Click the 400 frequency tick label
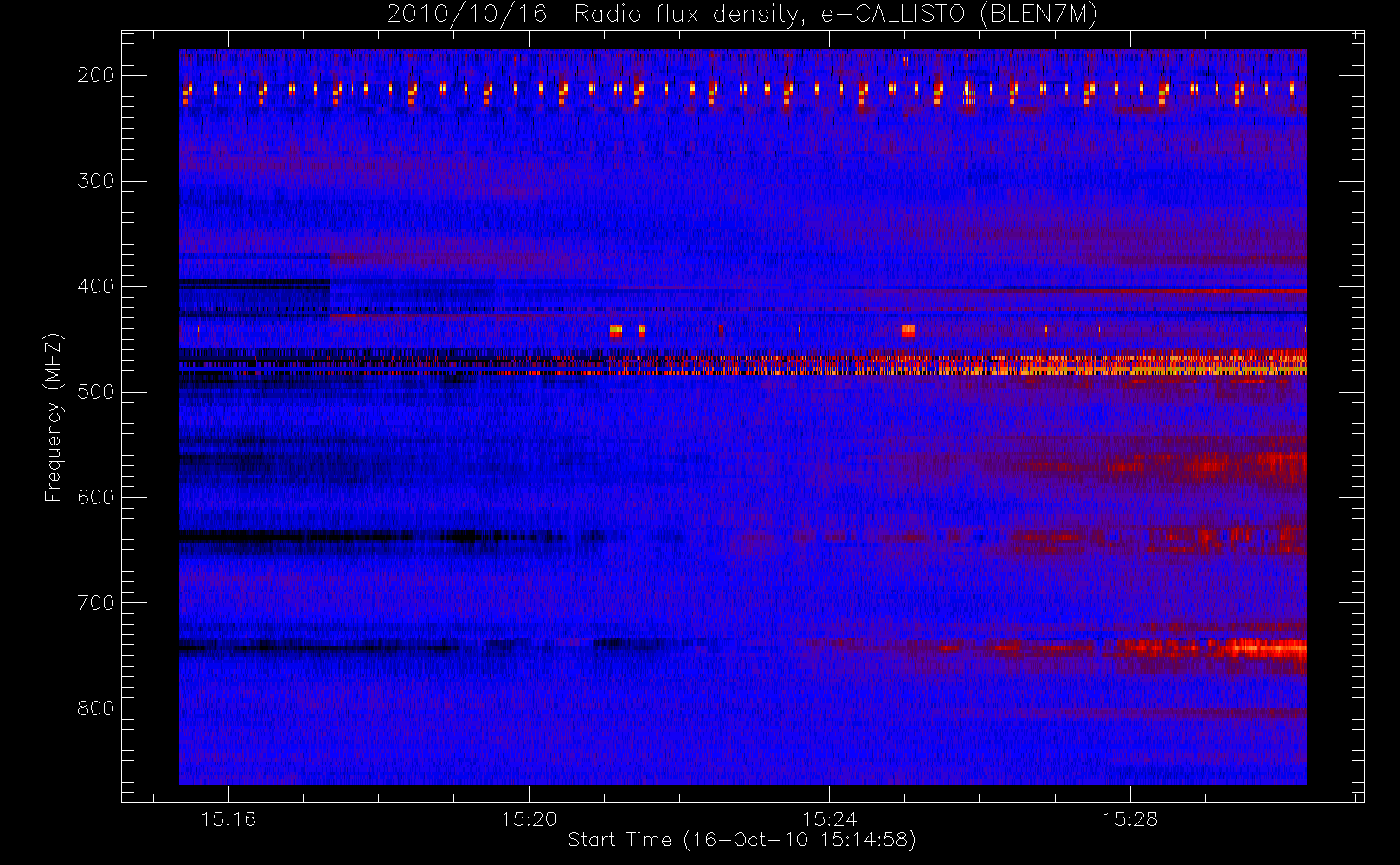1400x865 pixels. (95, 286)
